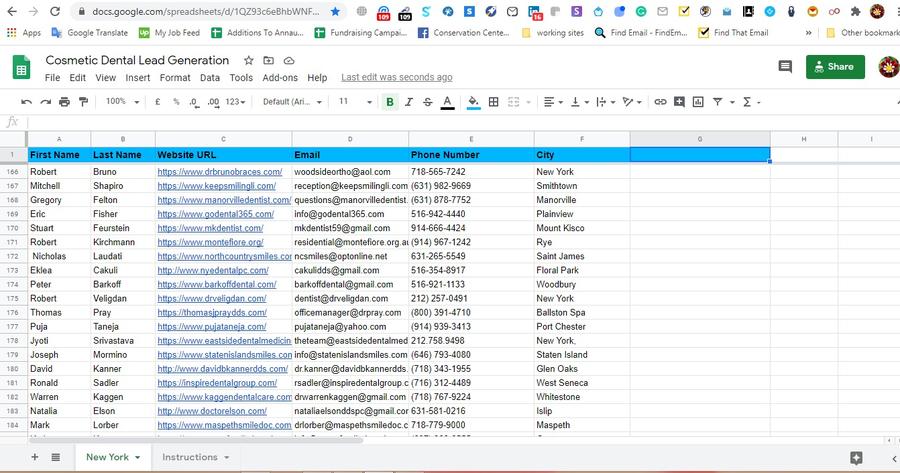Open the Format menu

pyautogui.click(x=175, y=77)
